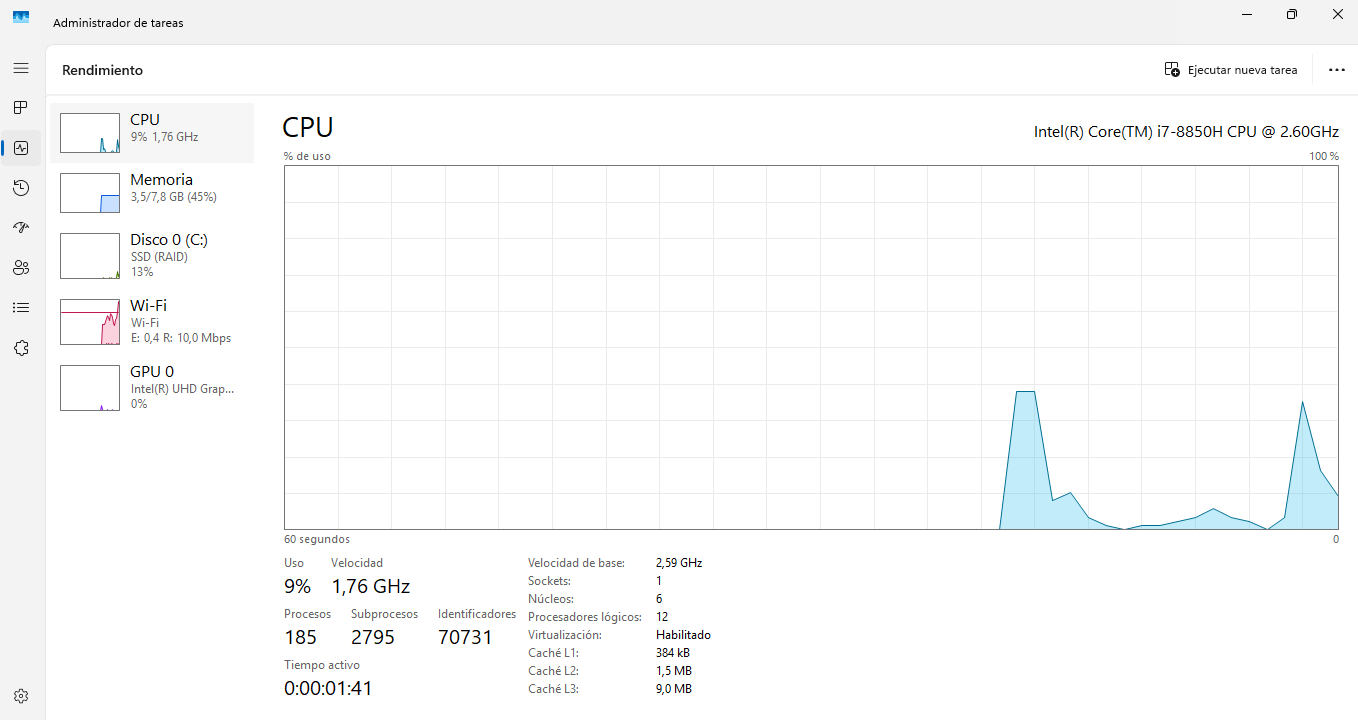
Task: Click Ejecutar nueva tarea button
Action: click(1231, 70)
